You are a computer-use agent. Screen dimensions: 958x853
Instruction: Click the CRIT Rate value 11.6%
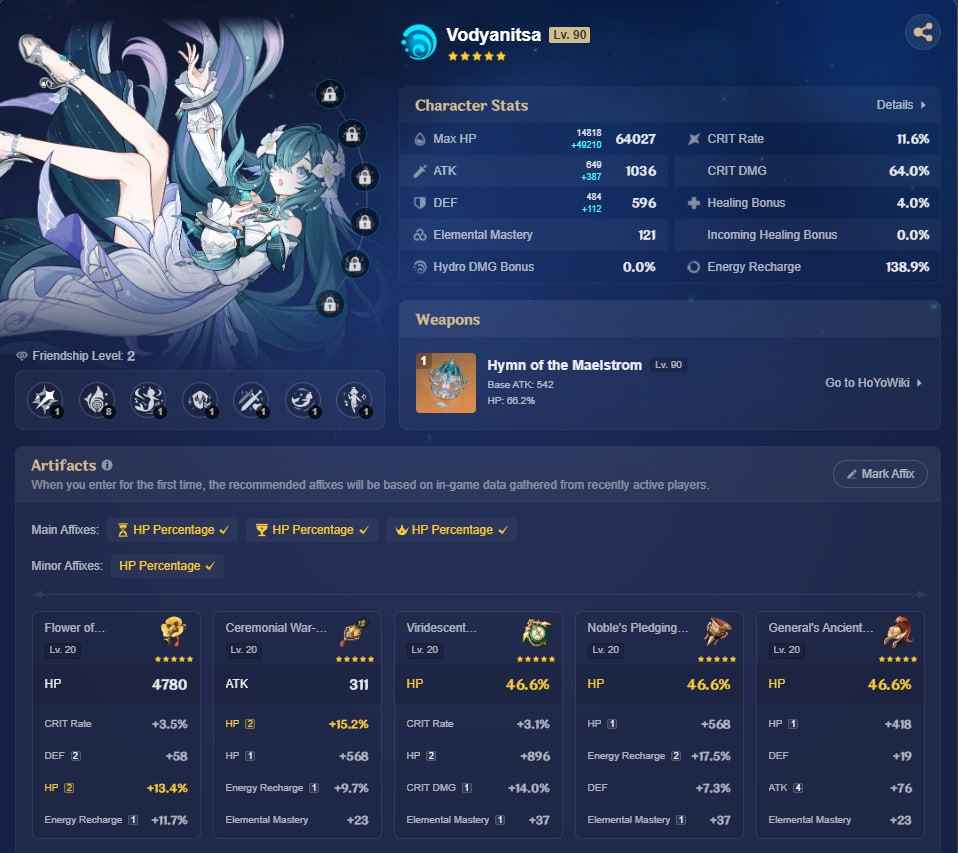pos(913,139)
